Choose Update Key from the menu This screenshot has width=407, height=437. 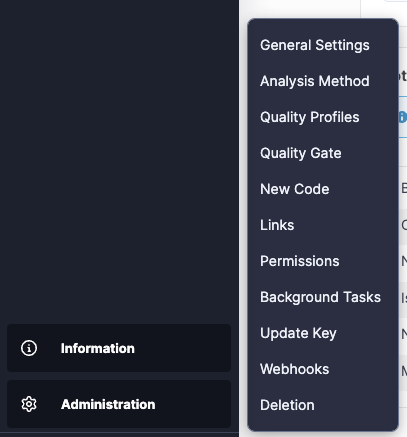pos(298,333)
